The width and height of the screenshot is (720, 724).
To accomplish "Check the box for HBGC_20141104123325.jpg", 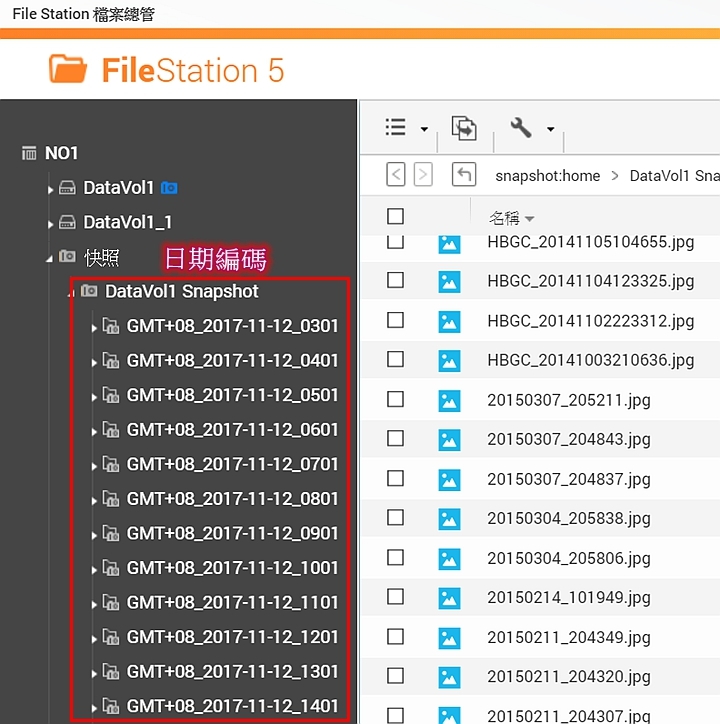I will pos(395,280).
